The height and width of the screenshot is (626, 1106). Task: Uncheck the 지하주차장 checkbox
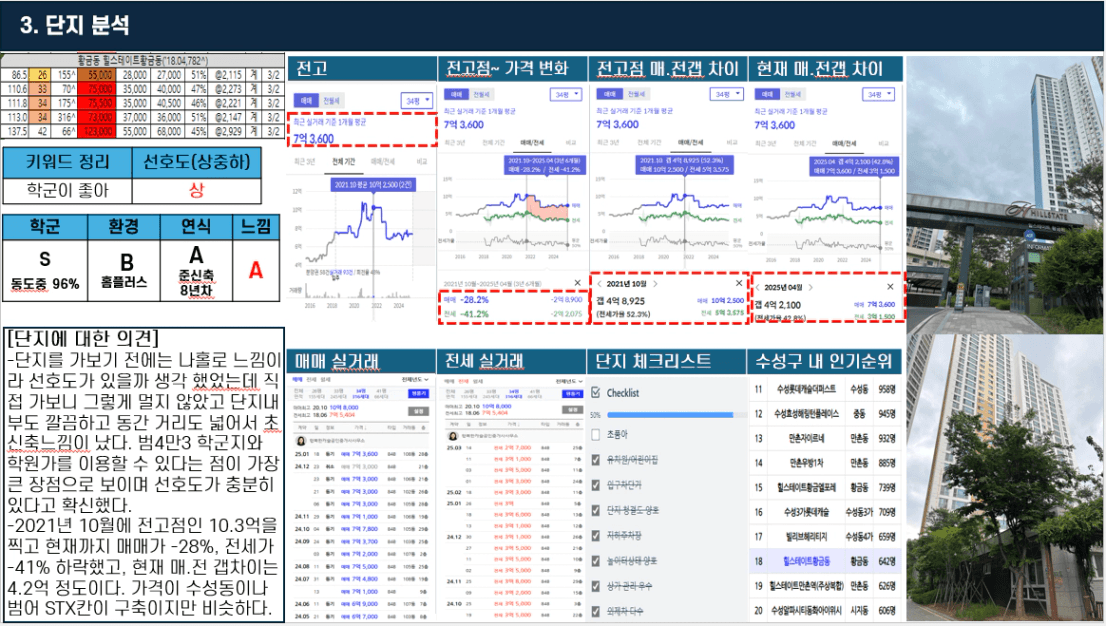pos(596,536)
